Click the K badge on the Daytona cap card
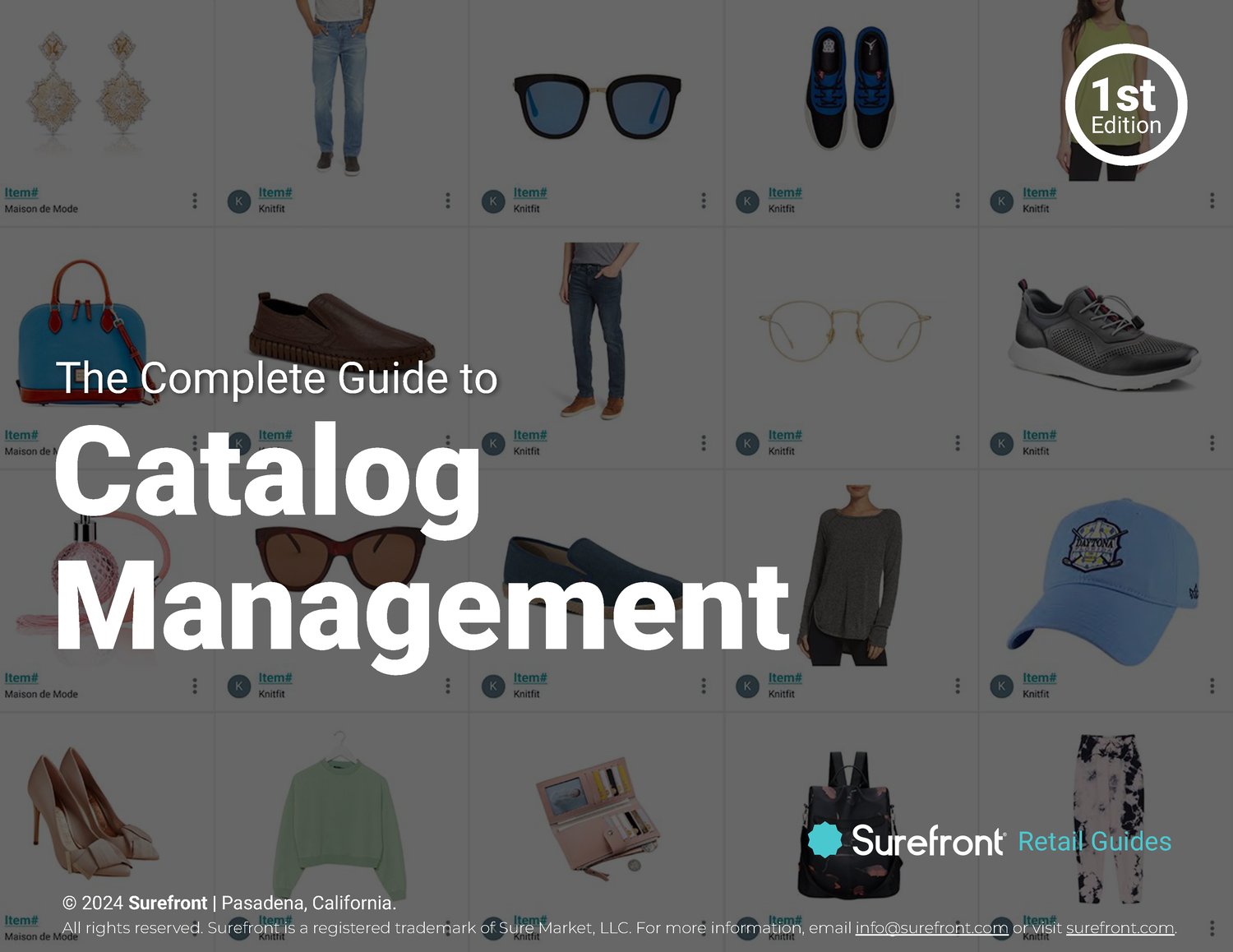The width and height of the screenshot is (1233, 952). pos(1000,685)
